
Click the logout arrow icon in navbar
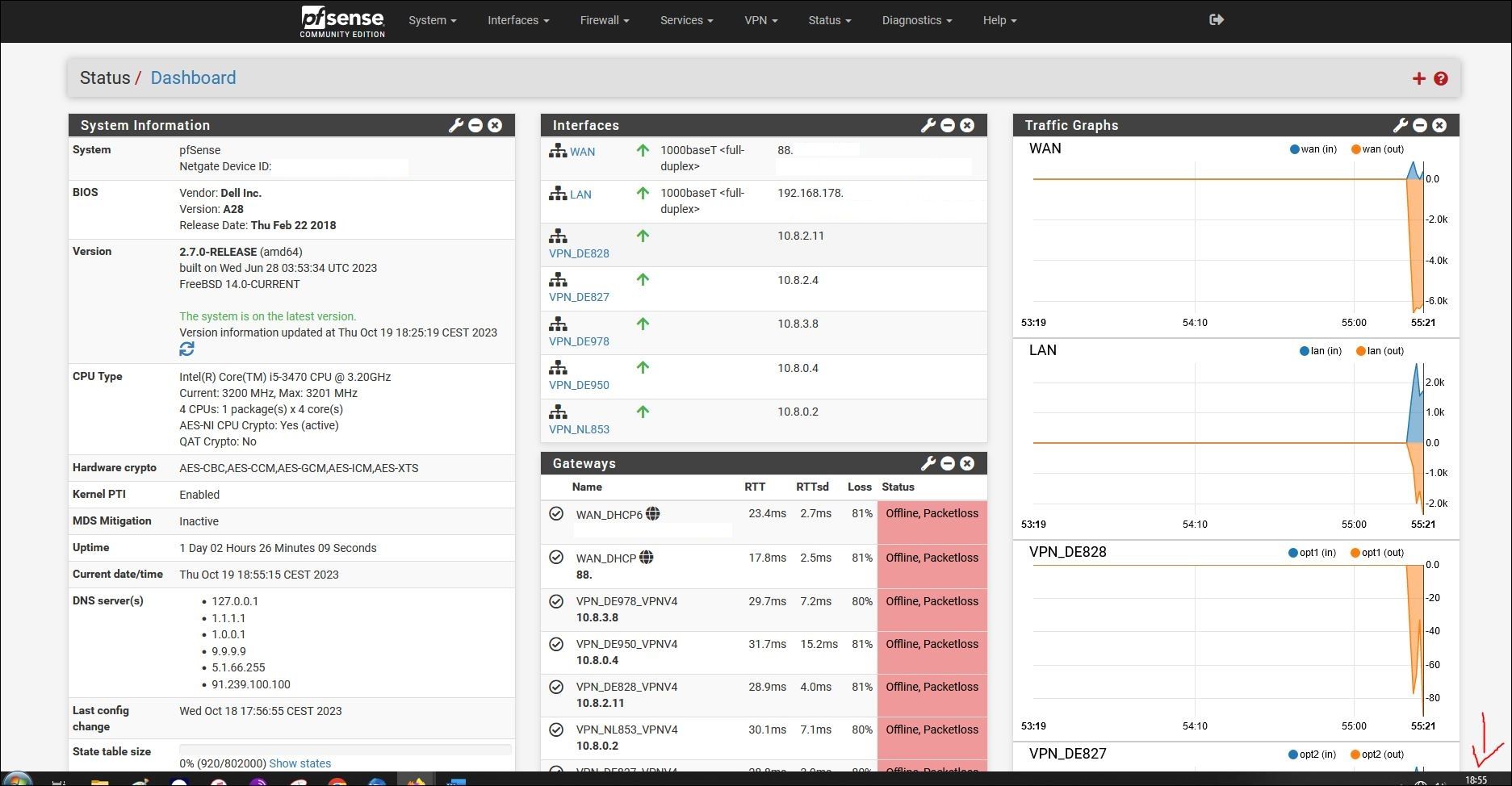point(1217,19)
